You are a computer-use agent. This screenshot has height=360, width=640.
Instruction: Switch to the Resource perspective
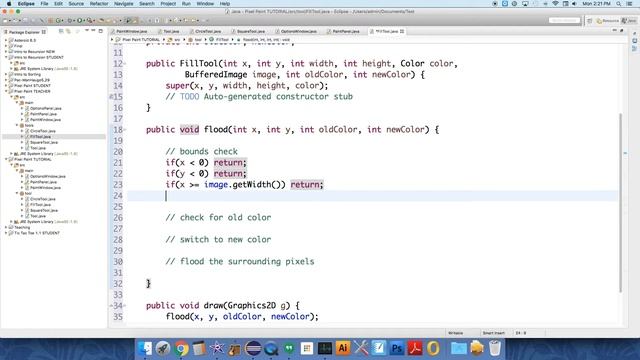(607, 21)
